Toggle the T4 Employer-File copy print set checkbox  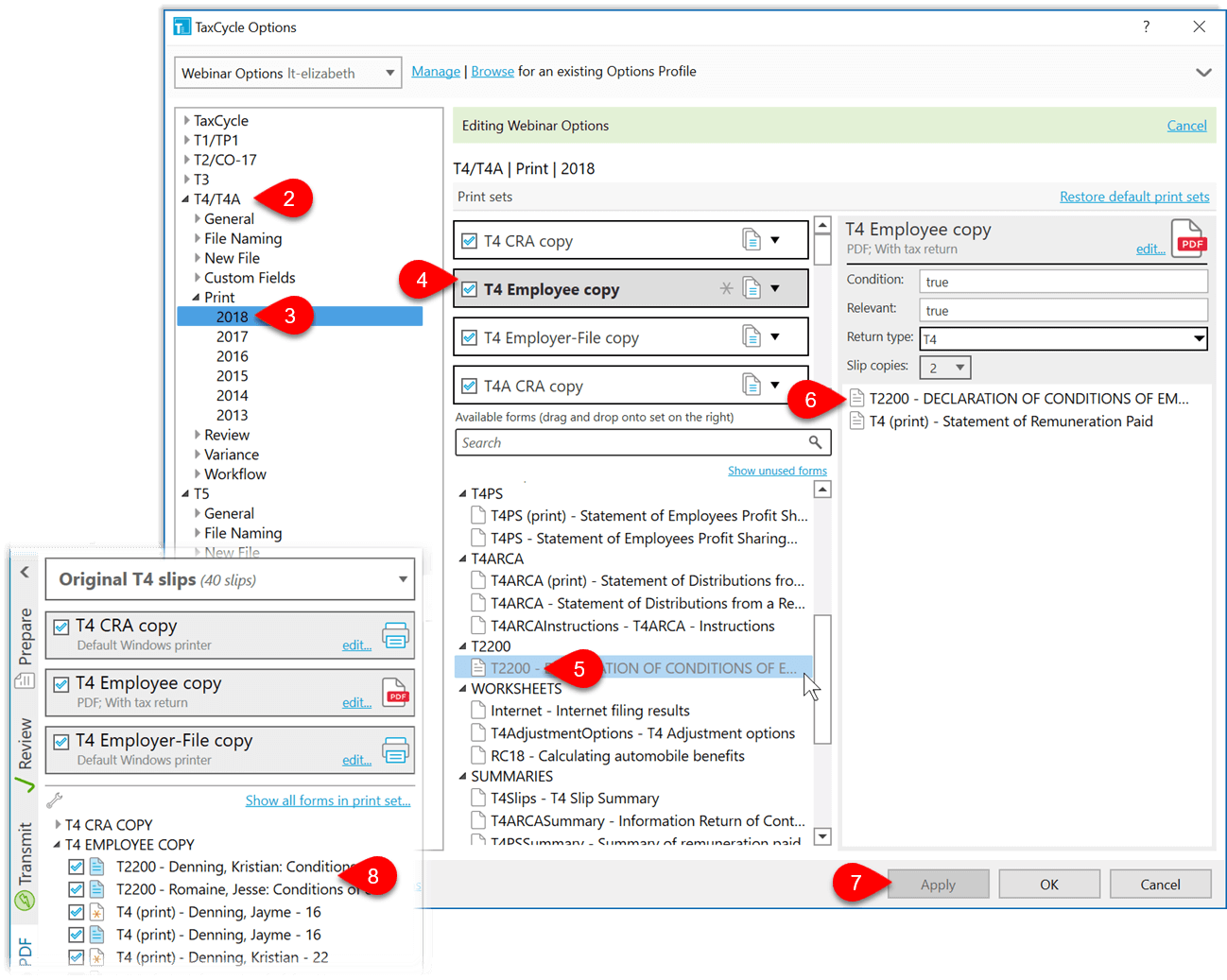coord(469,337)
